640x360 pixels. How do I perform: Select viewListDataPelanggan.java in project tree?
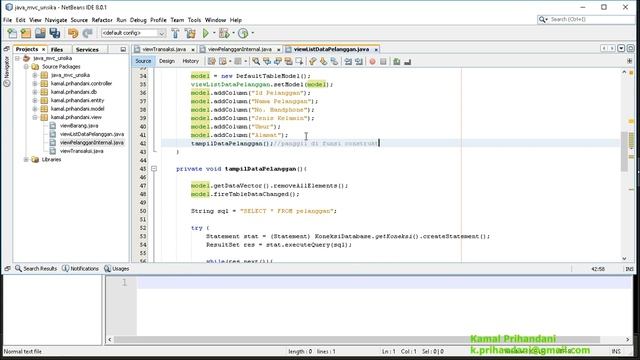92,134
